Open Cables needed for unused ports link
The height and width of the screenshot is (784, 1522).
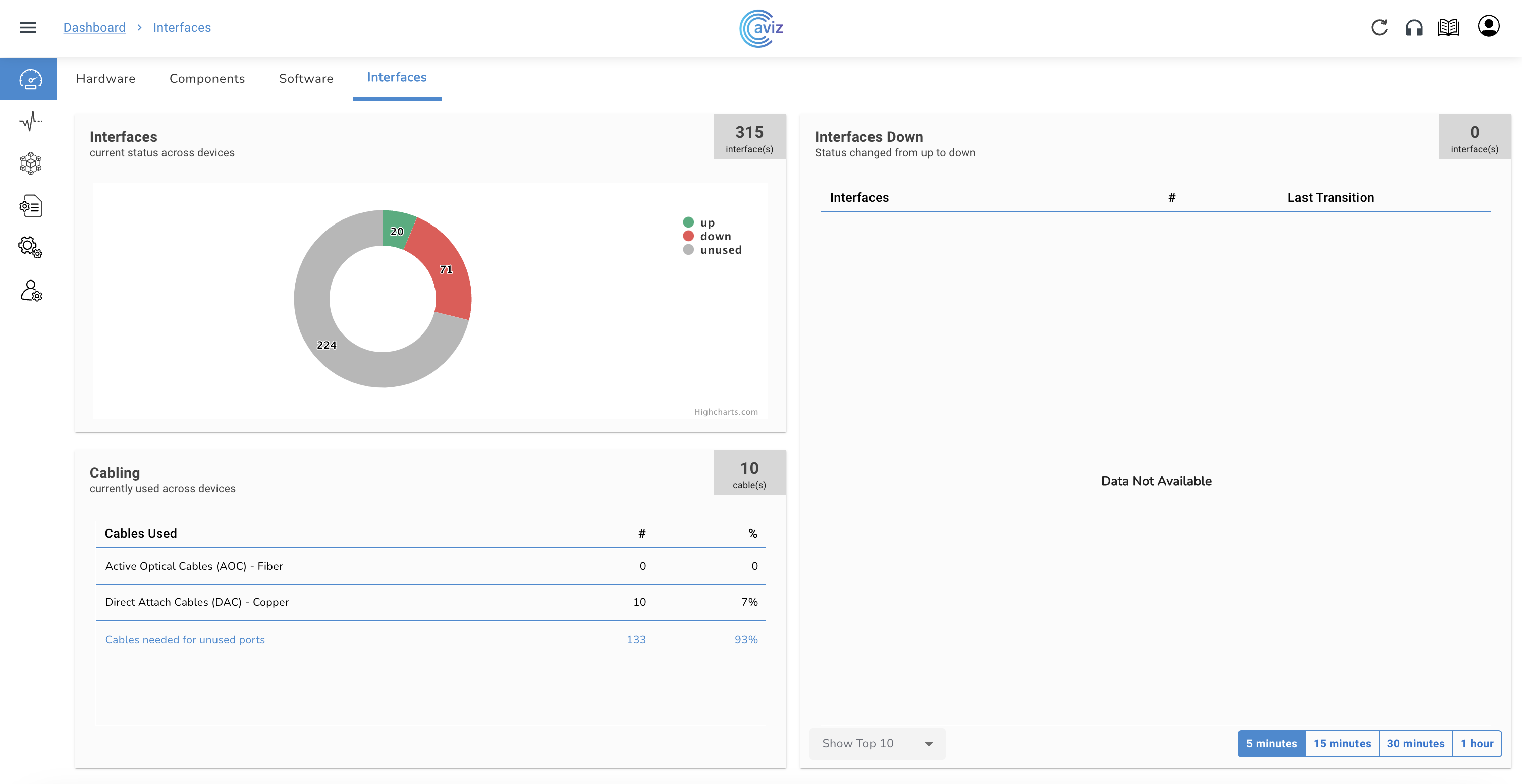point(185,639)
